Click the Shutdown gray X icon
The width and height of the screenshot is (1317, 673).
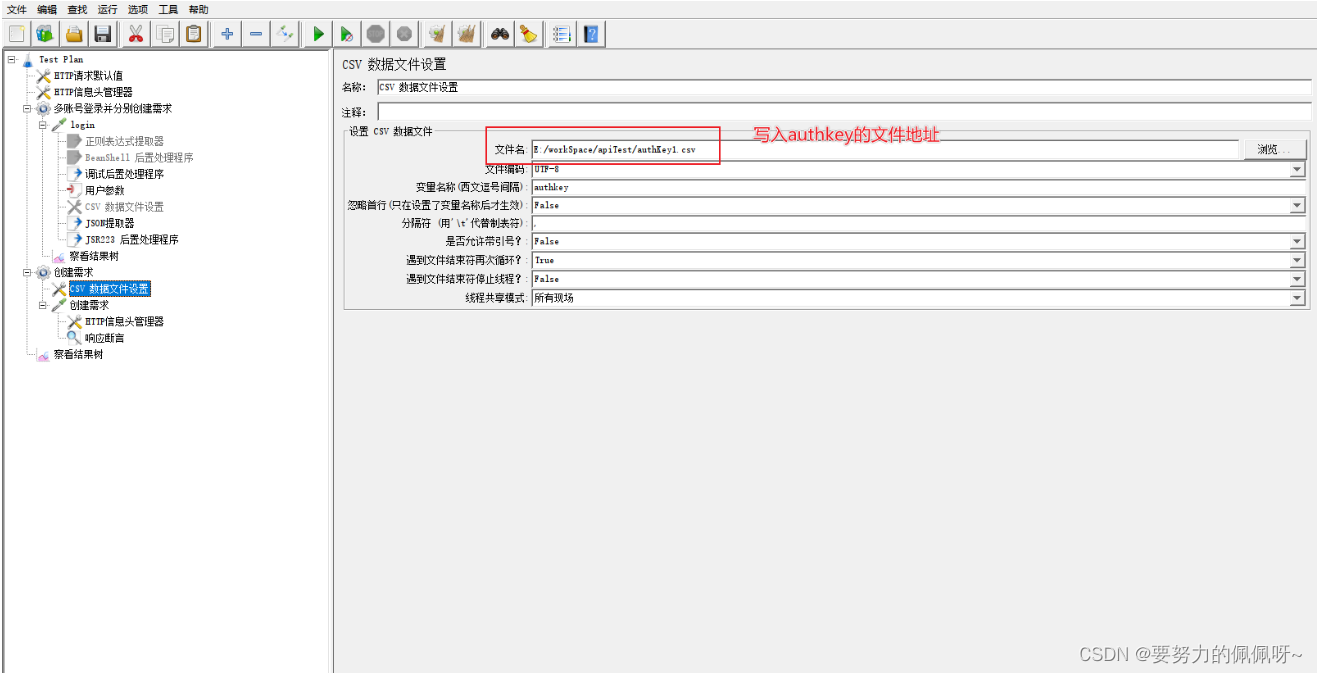point(404,34)
